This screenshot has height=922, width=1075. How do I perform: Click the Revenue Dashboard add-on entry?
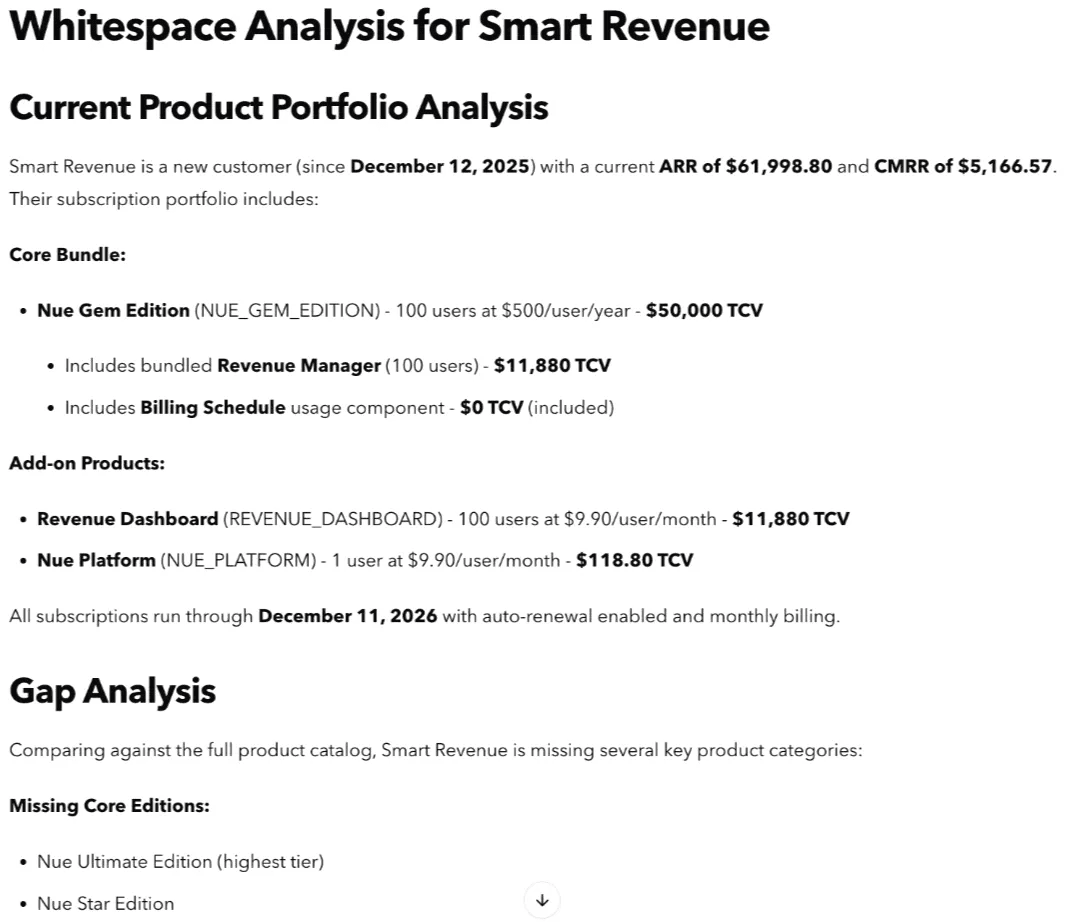pos(126,518)
